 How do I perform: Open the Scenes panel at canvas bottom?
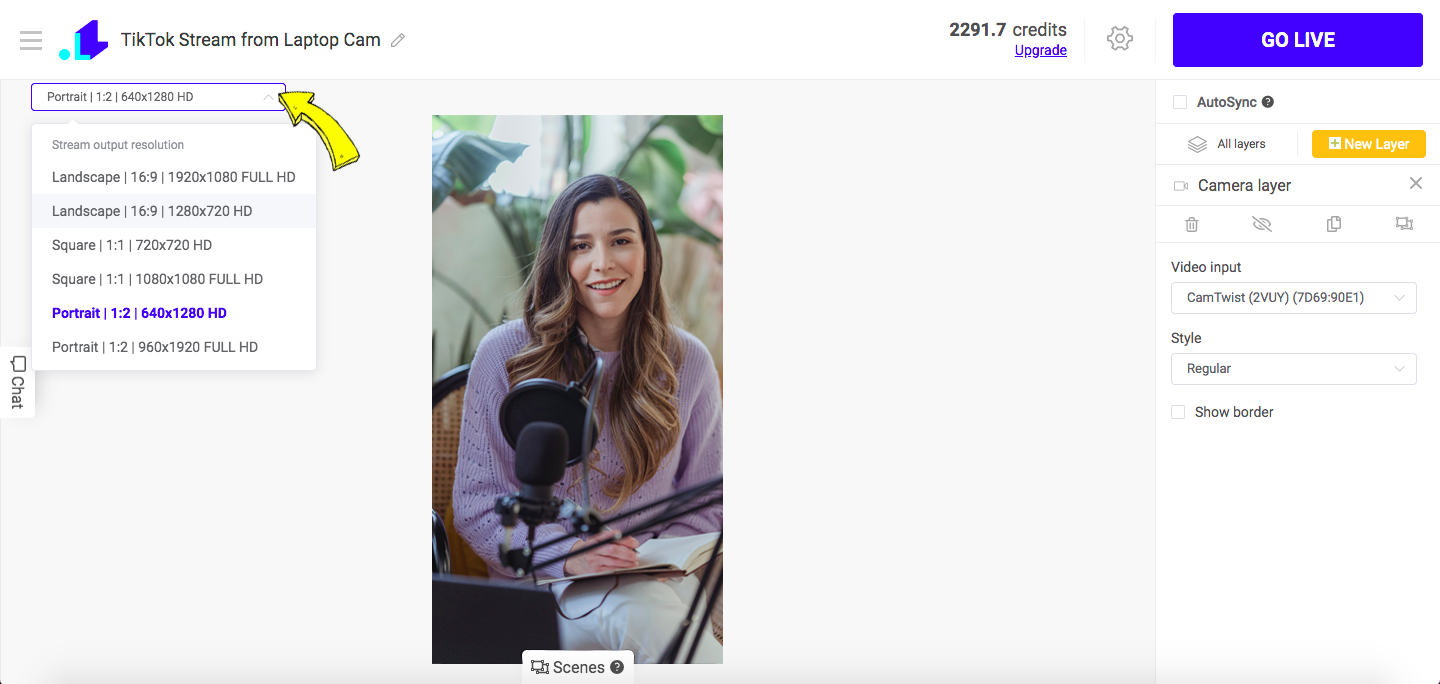pos(577,666)
